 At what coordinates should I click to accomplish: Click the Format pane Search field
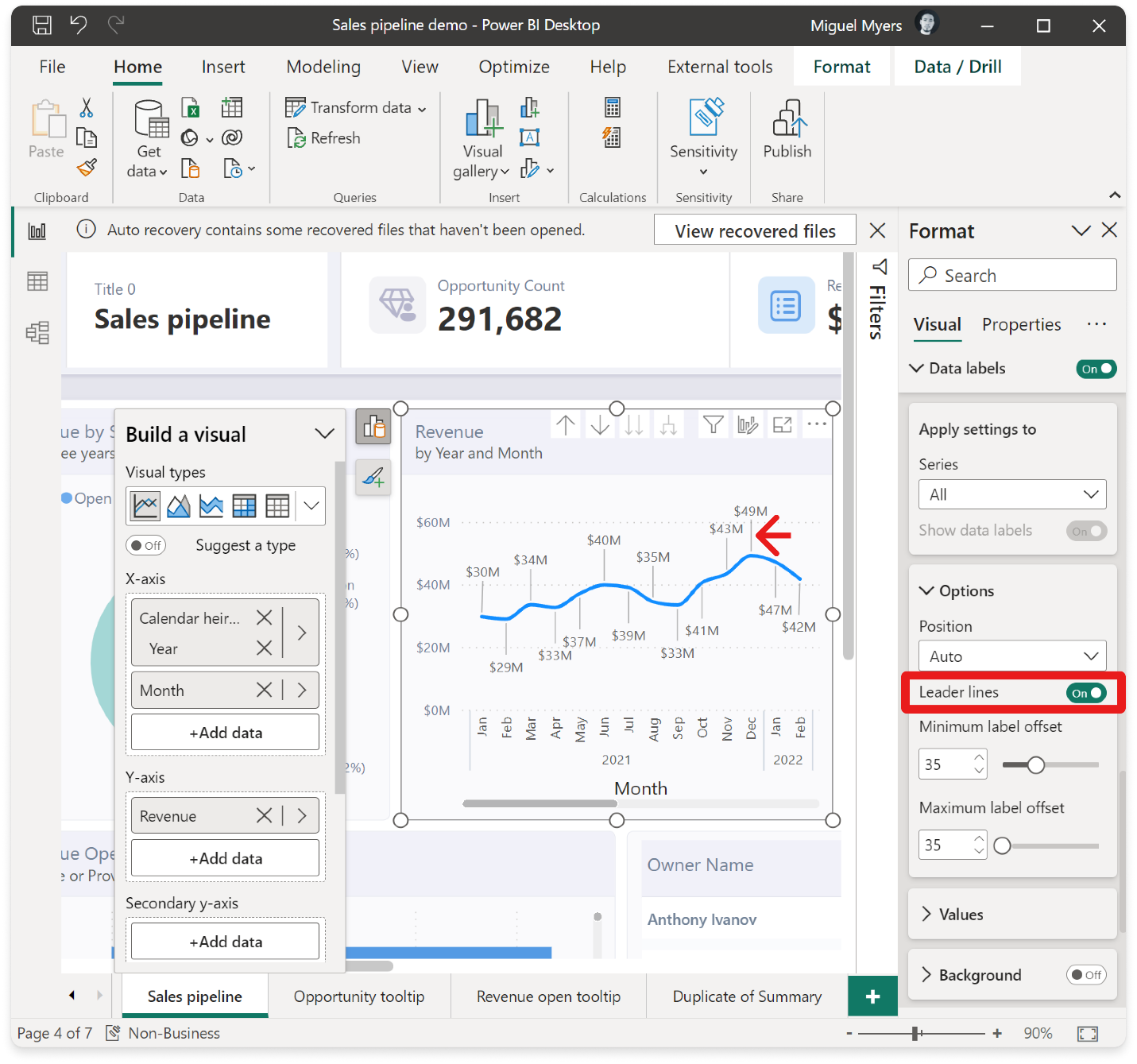[x=1012, y=275]
